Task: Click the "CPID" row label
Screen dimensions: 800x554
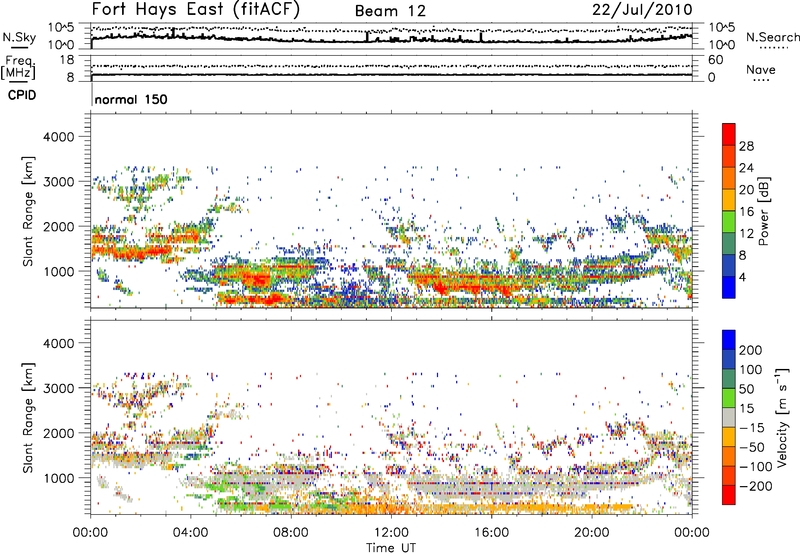Action: point(22,95)
